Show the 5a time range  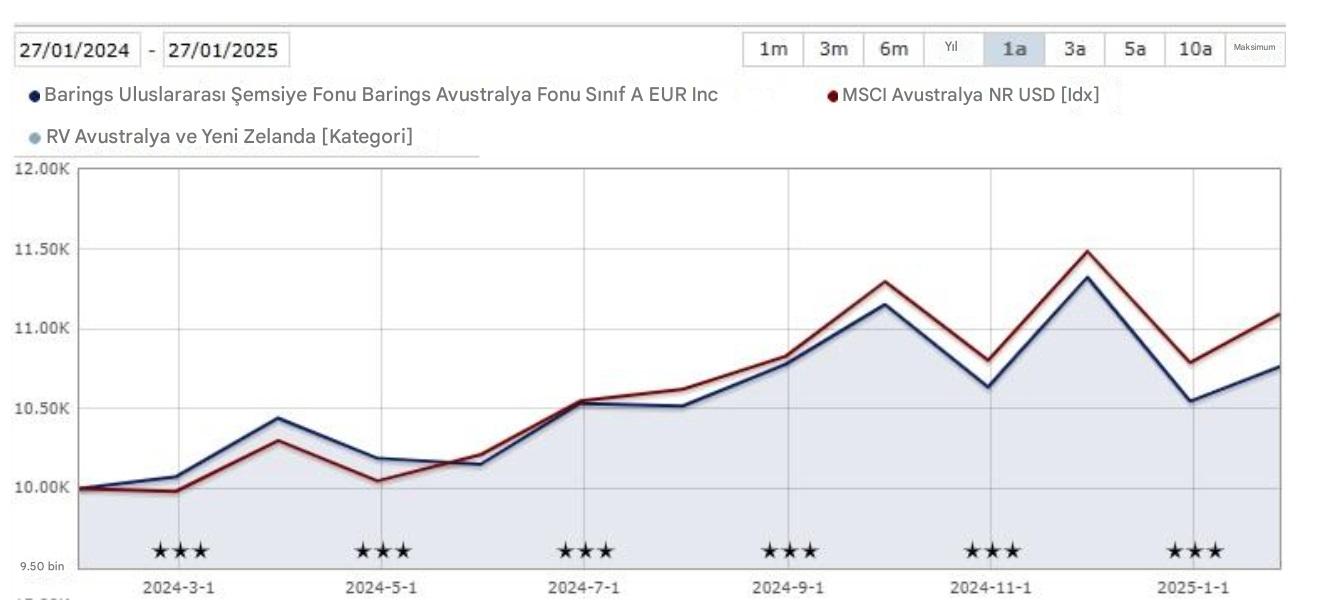(x=1134, y=49)
